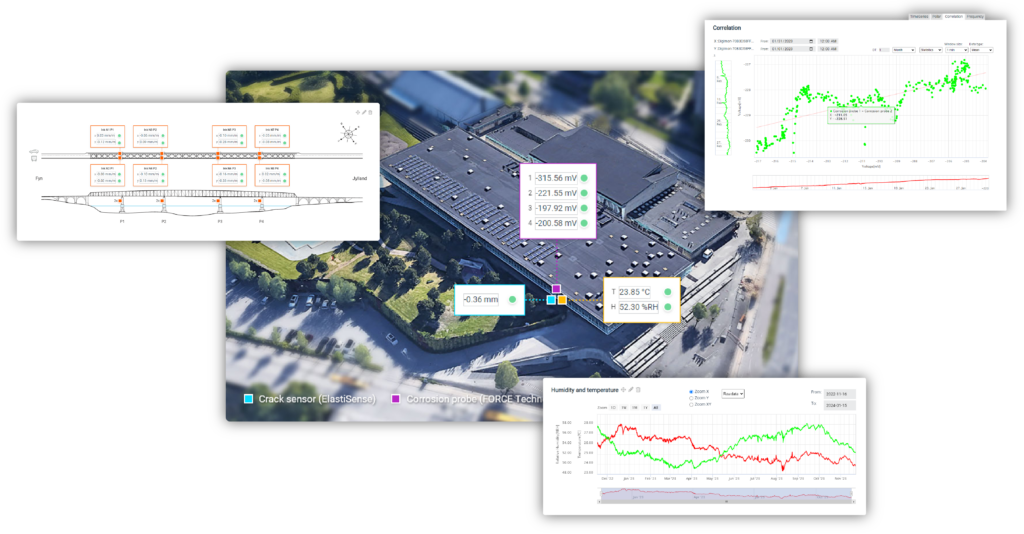This screenshot has height=534, width=1024.
Task: Click the move icon beside Humidity and temperature
Action: 622,389
